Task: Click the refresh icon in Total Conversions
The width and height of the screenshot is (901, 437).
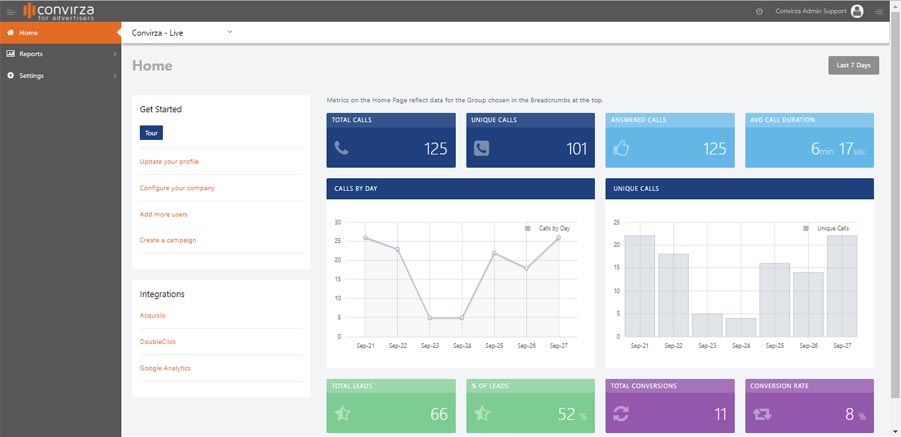Action: click(621, 414)
